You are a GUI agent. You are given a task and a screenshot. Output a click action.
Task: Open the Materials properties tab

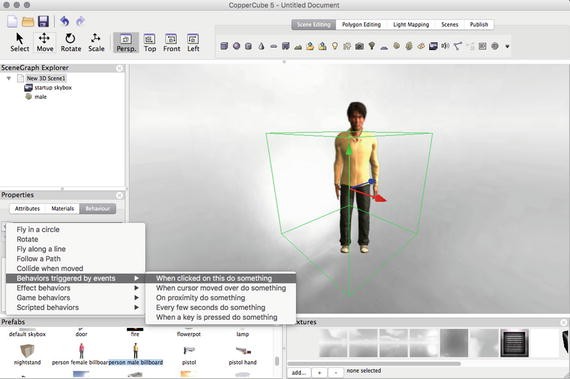(x=63, y=209)
